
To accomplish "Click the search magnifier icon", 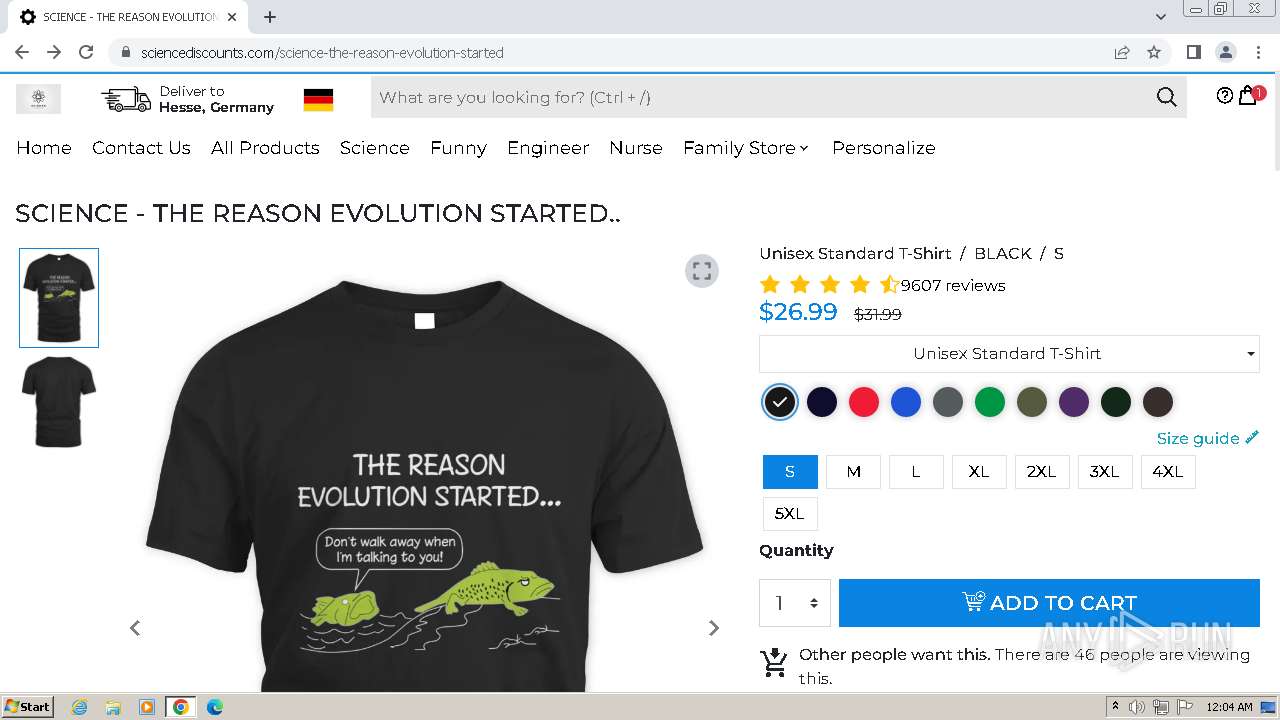I will point(1166,97).
